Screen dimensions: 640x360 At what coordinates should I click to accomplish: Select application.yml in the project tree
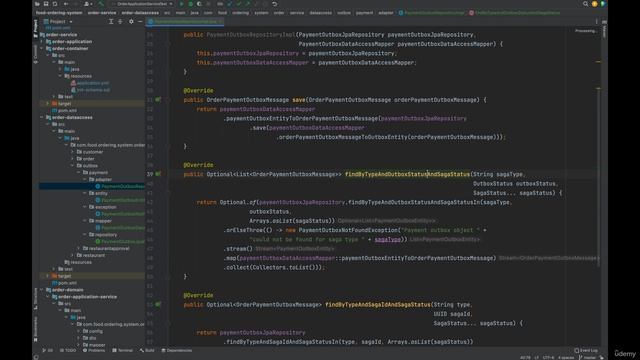coord(93,83)
